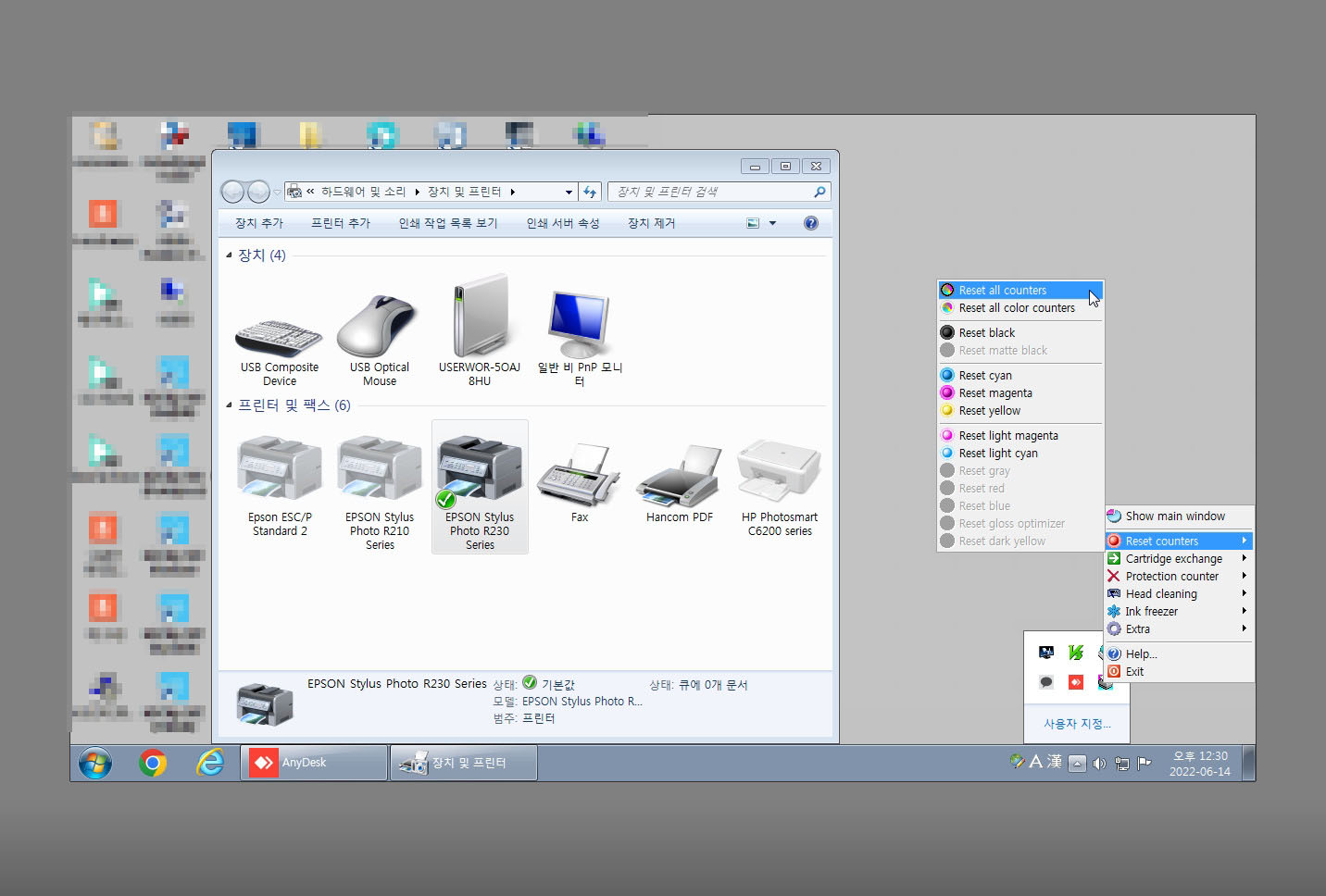
Task: Click the disabled Reset gray entry
Action: click(x=1020, y=470)
